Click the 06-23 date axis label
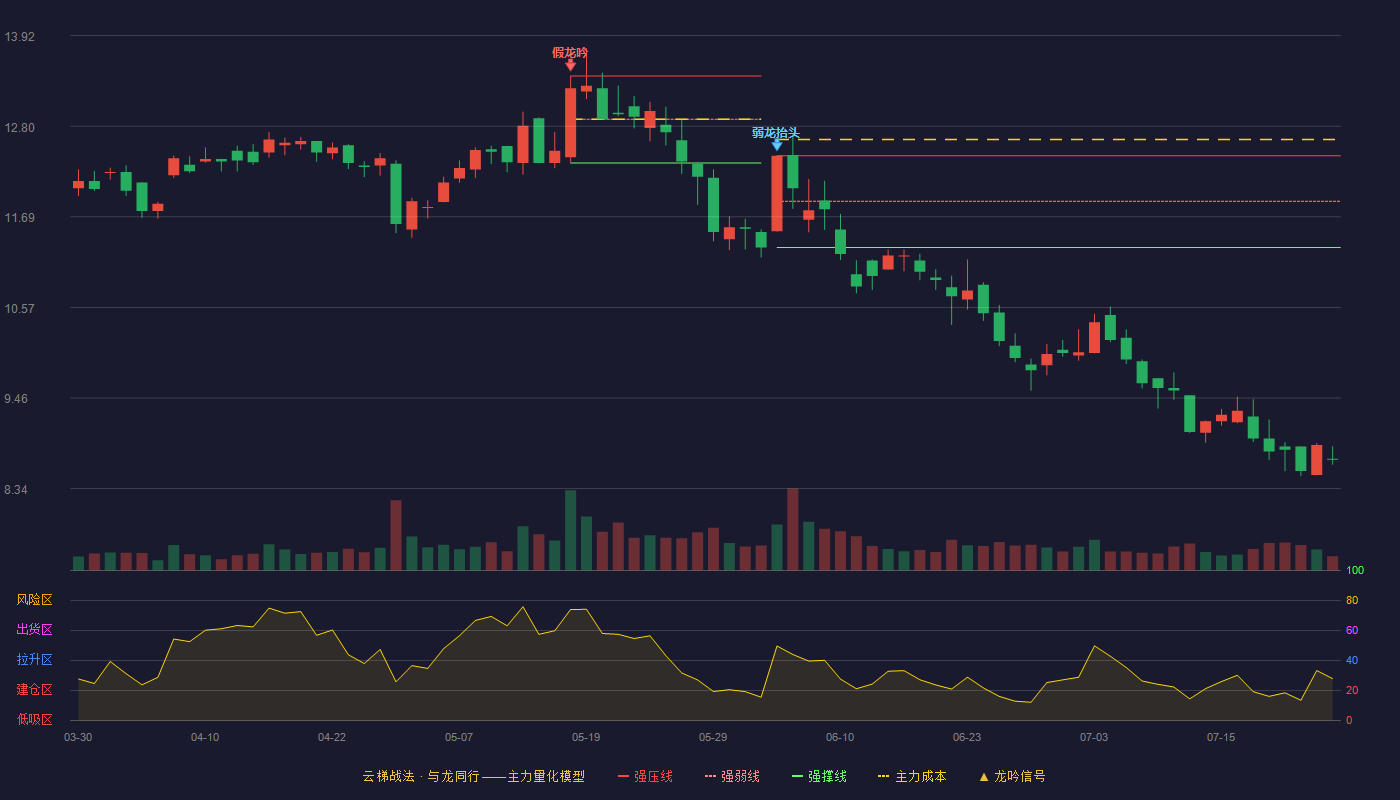This screenshot has width=1400, height=800. (967, 737)
